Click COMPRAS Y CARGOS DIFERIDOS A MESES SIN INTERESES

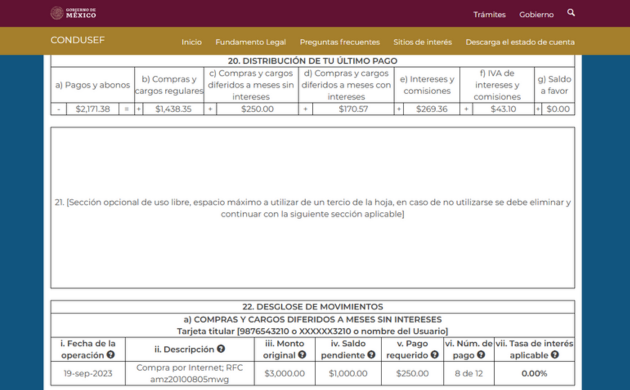[313, 319]
